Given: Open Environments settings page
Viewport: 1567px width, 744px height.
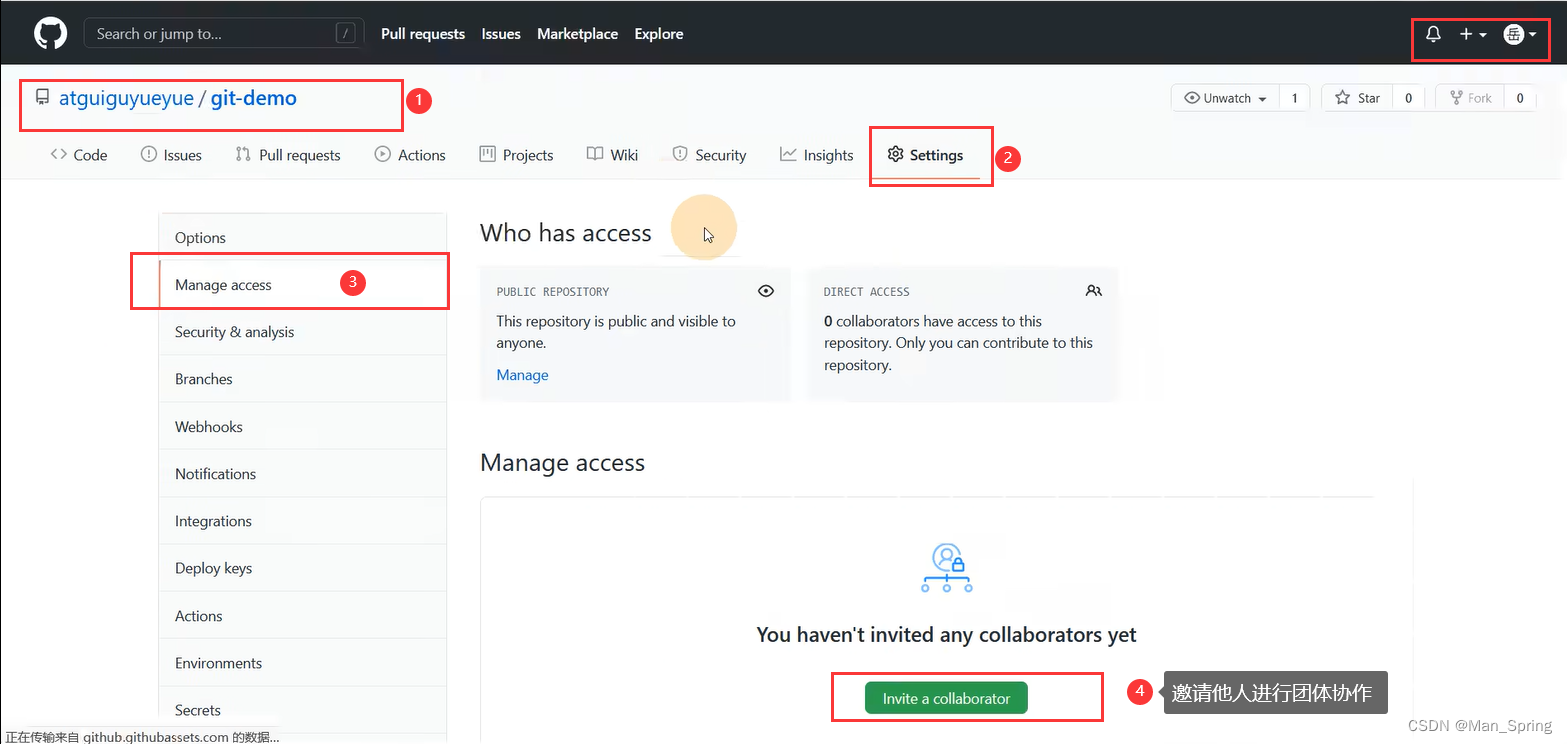Looking at the screenshot, I should (x=303, y=663).
